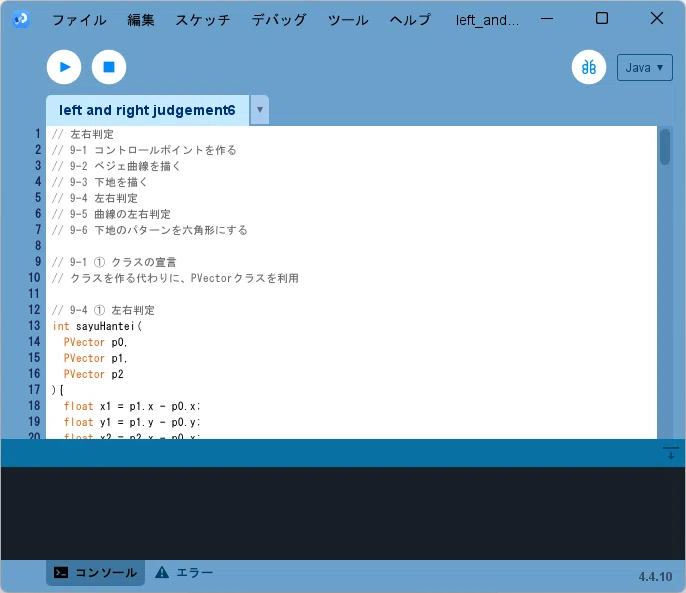Open the スケッチ menu
The image size is (686, 593).
point(203,20)
